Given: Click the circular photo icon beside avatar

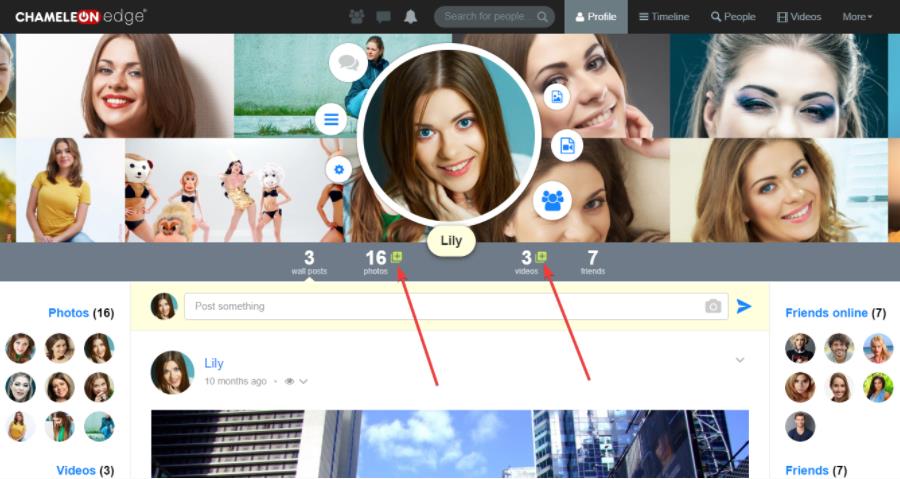Looking at the screenshot, I should pos(557,96).
